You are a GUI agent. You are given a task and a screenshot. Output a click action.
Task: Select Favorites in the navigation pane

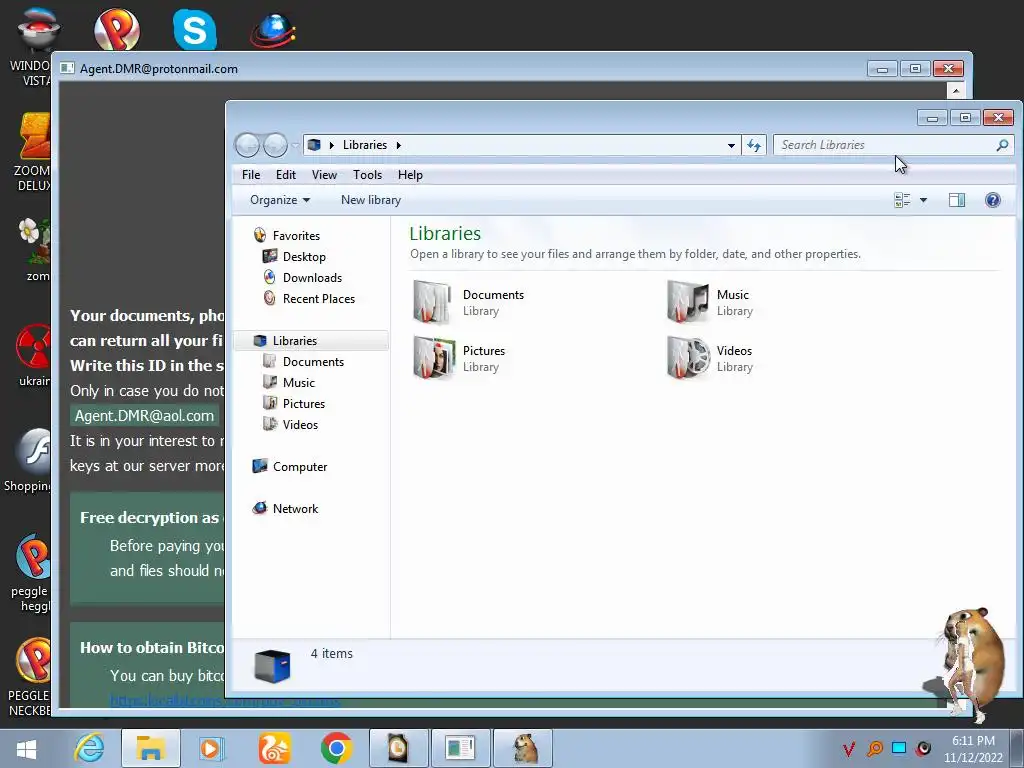coord(296,236)
